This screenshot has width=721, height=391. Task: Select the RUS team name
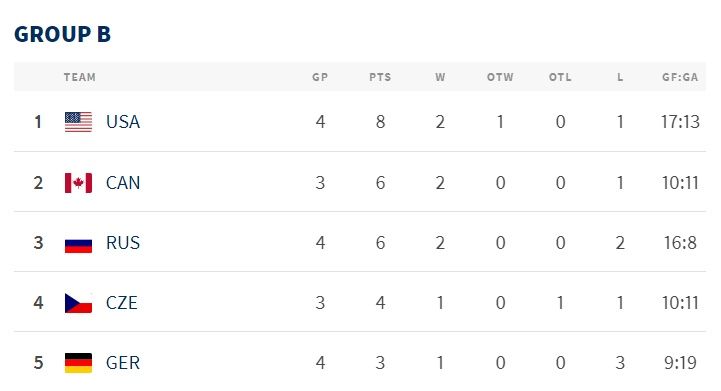point(123,243)
